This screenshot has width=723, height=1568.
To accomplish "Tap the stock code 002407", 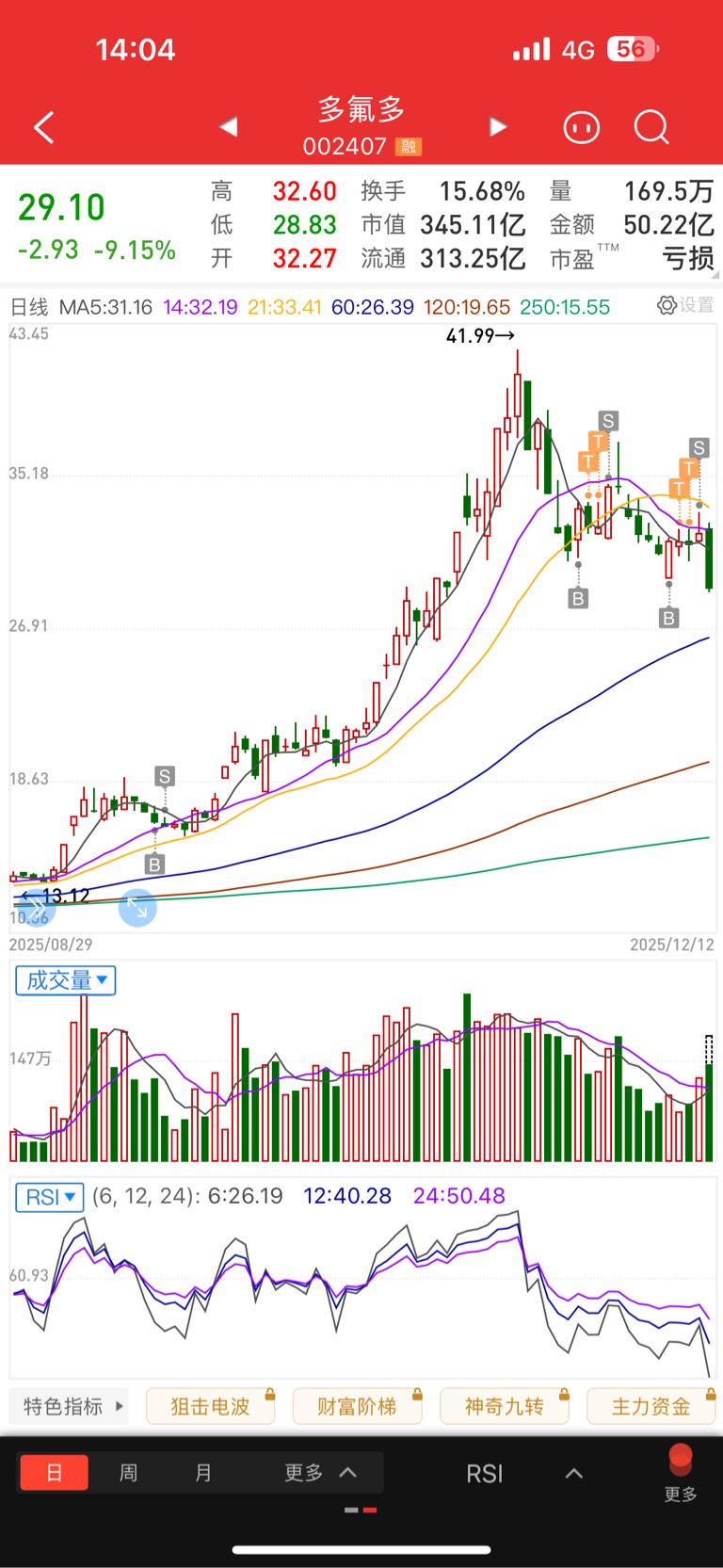I will click(345, 147).
